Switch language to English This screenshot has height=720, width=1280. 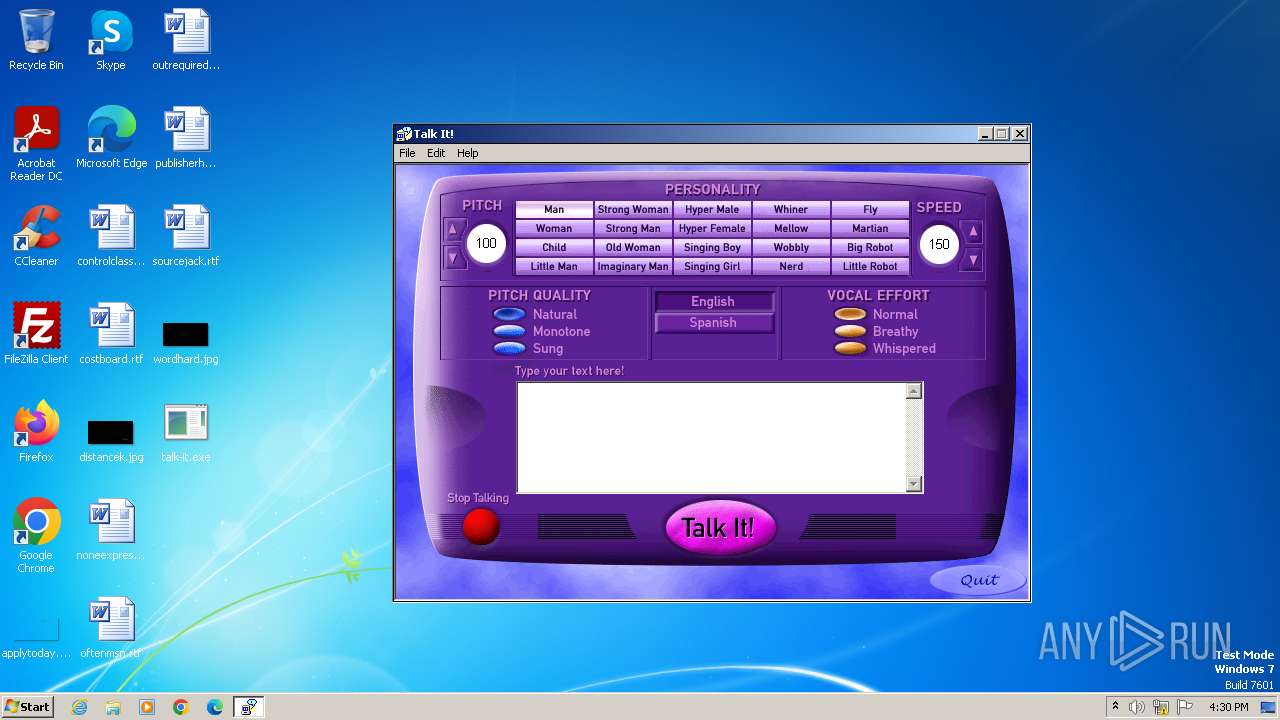713,301
